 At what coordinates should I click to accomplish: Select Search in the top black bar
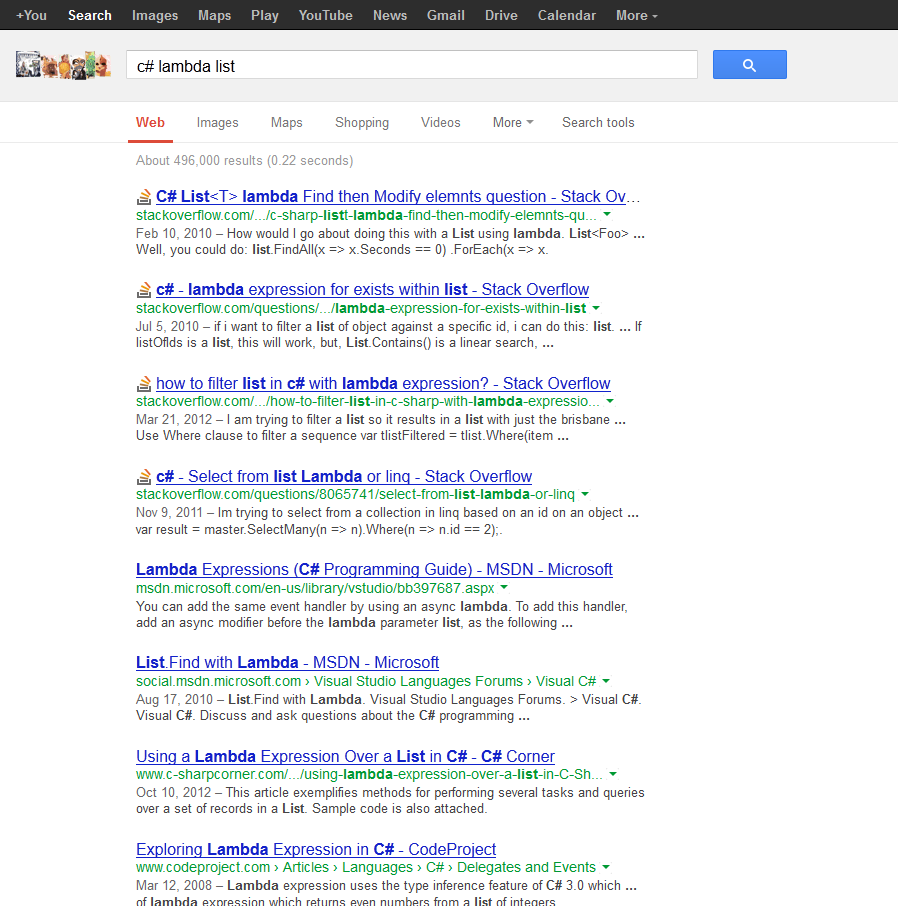pyautogui.click(x=90, y=16)
